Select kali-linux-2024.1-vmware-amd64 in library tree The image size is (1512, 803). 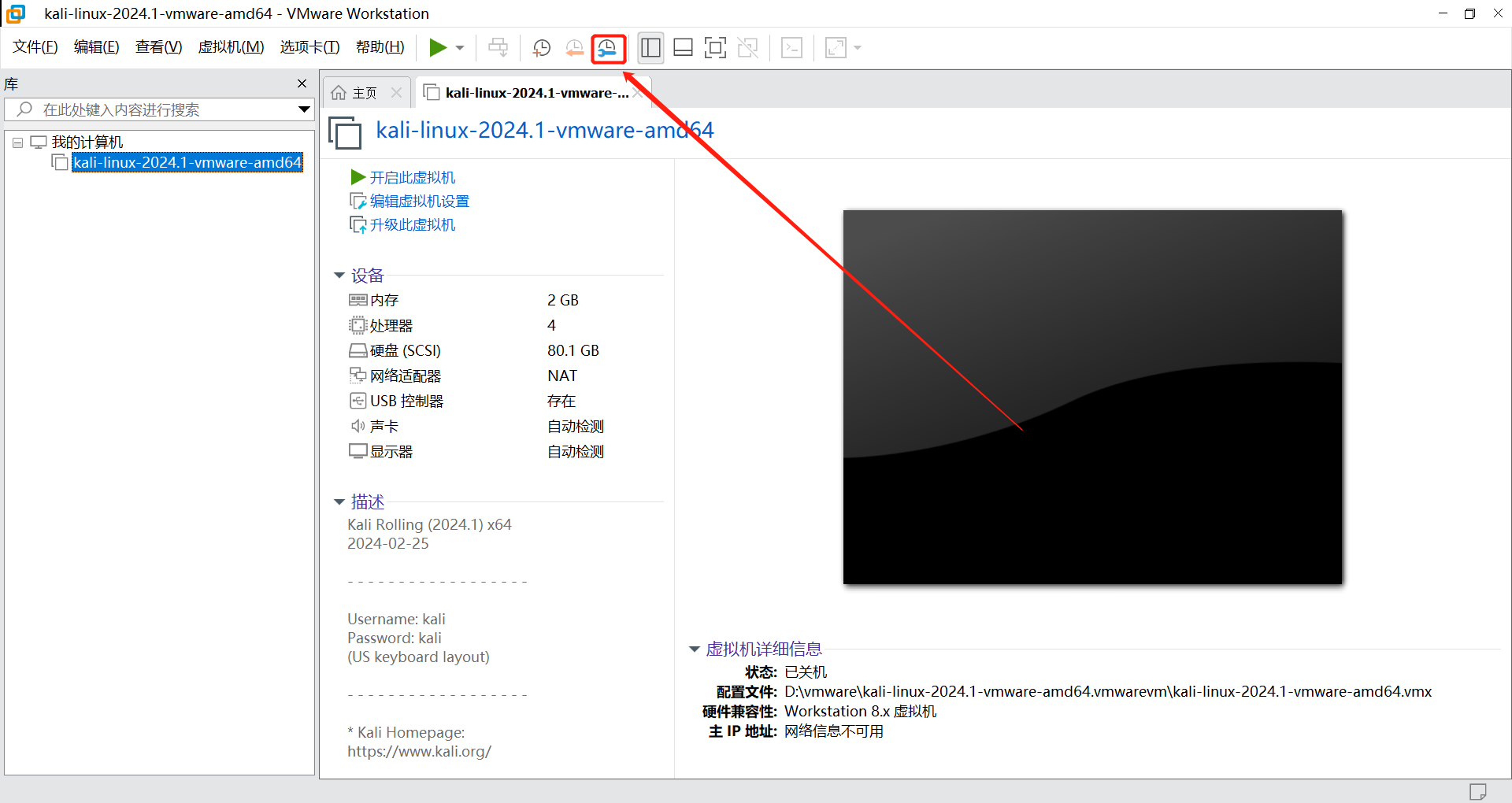(187, 162)
